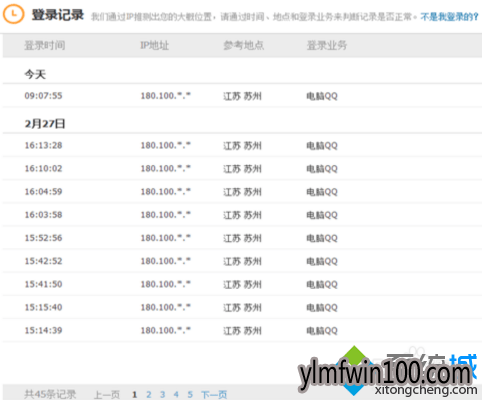Select login time 09:07:55
482x400 pixels.
43,96
